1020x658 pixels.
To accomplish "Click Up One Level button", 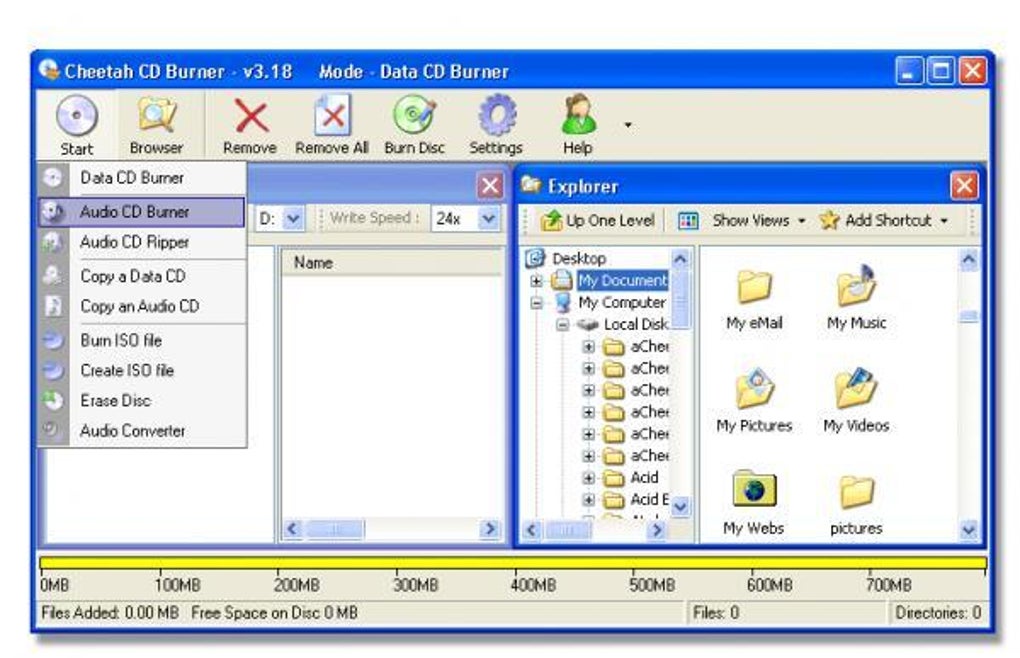I will 597,220.
